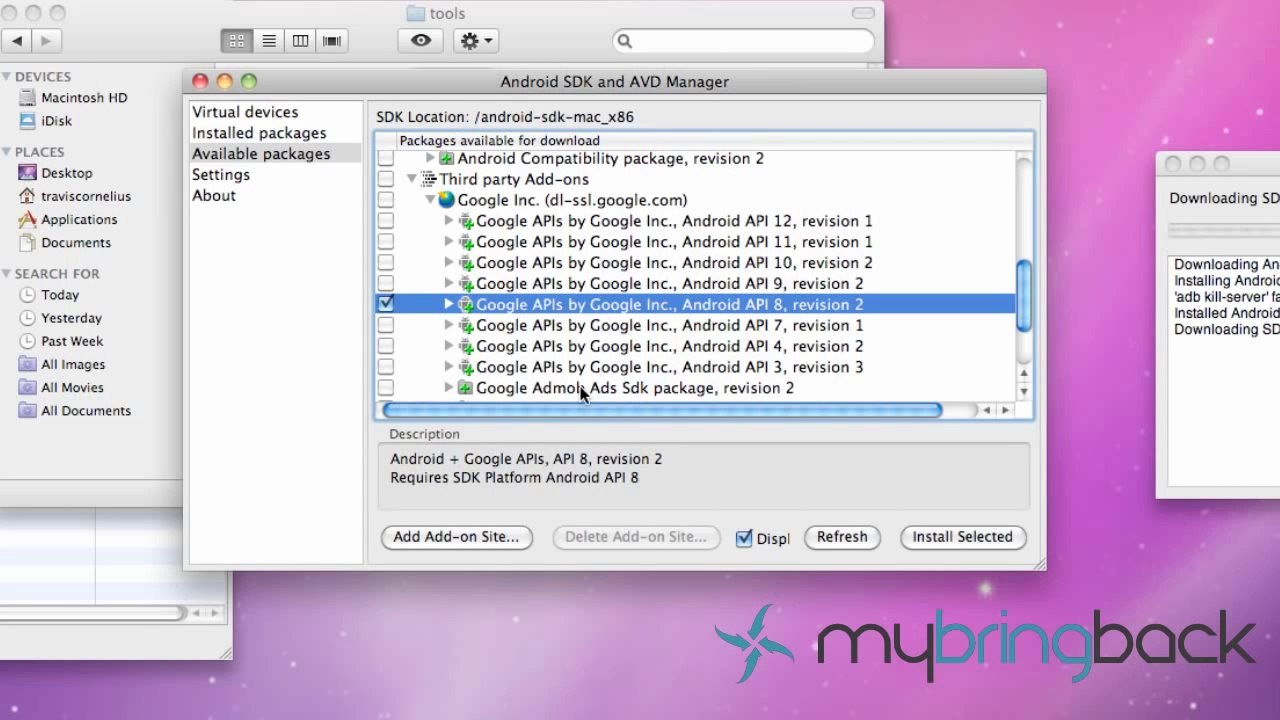Click the Install Selected button
The width and height of the screenshot is (1280, 720).
962,537
